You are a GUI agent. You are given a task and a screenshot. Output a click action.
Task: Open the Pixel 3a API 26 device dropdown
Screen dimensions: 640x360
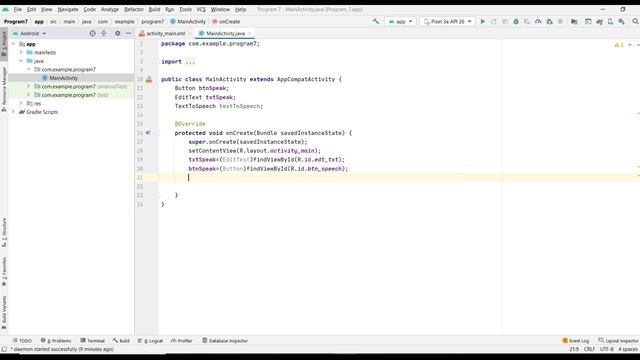coord(447,21)
